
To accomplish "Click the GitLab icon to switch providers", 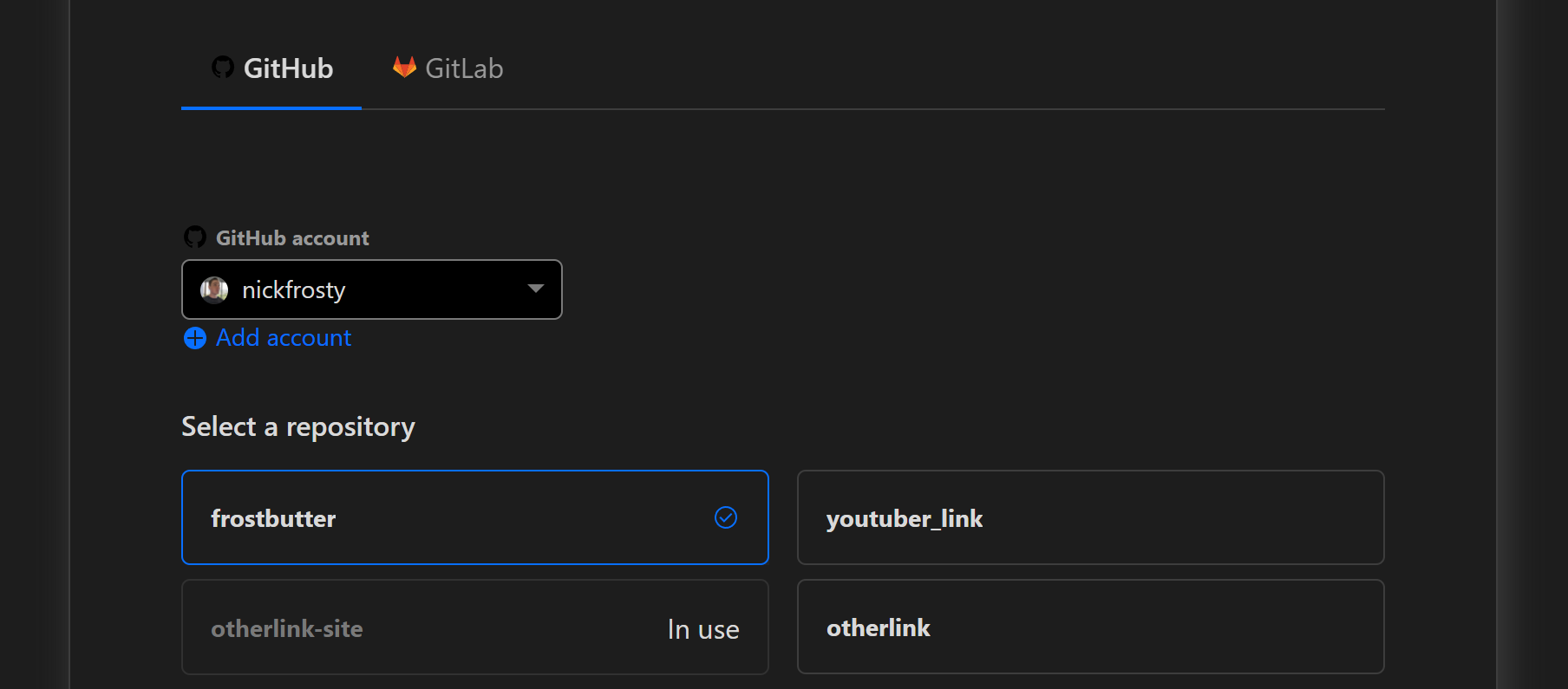I will click(402, 65).
